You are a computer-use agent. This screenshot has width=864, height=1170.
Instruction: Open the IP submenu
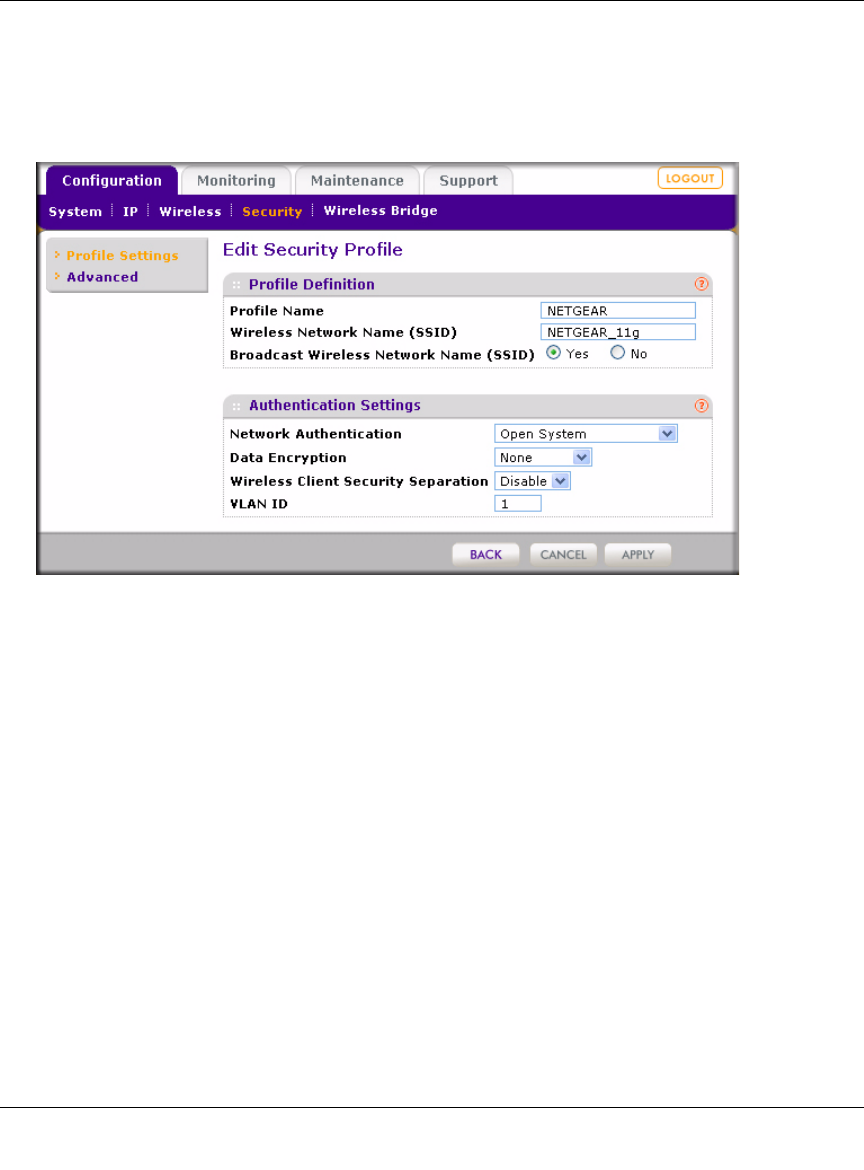pyautogui.click(x=131, y=212)
